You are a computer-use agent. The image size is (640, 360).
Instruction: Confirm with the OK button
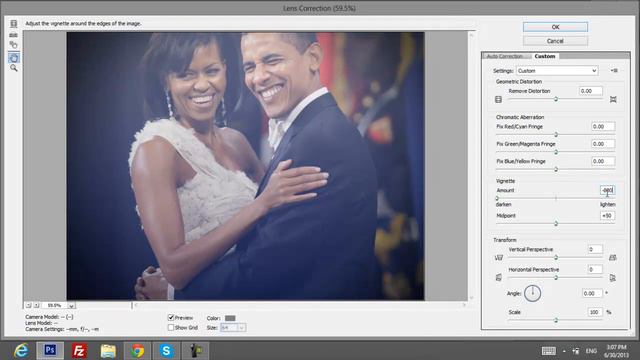point(555,27)
